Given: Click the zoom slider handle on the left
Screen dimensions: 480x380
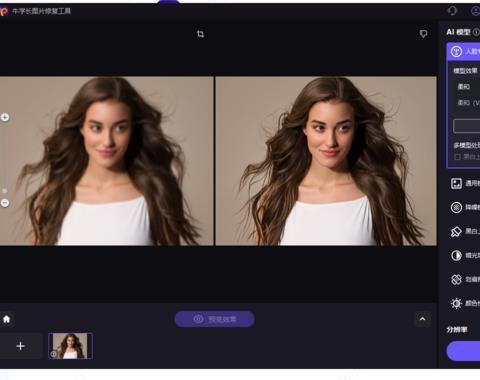Looking at the screenshot, I should 5,191.
